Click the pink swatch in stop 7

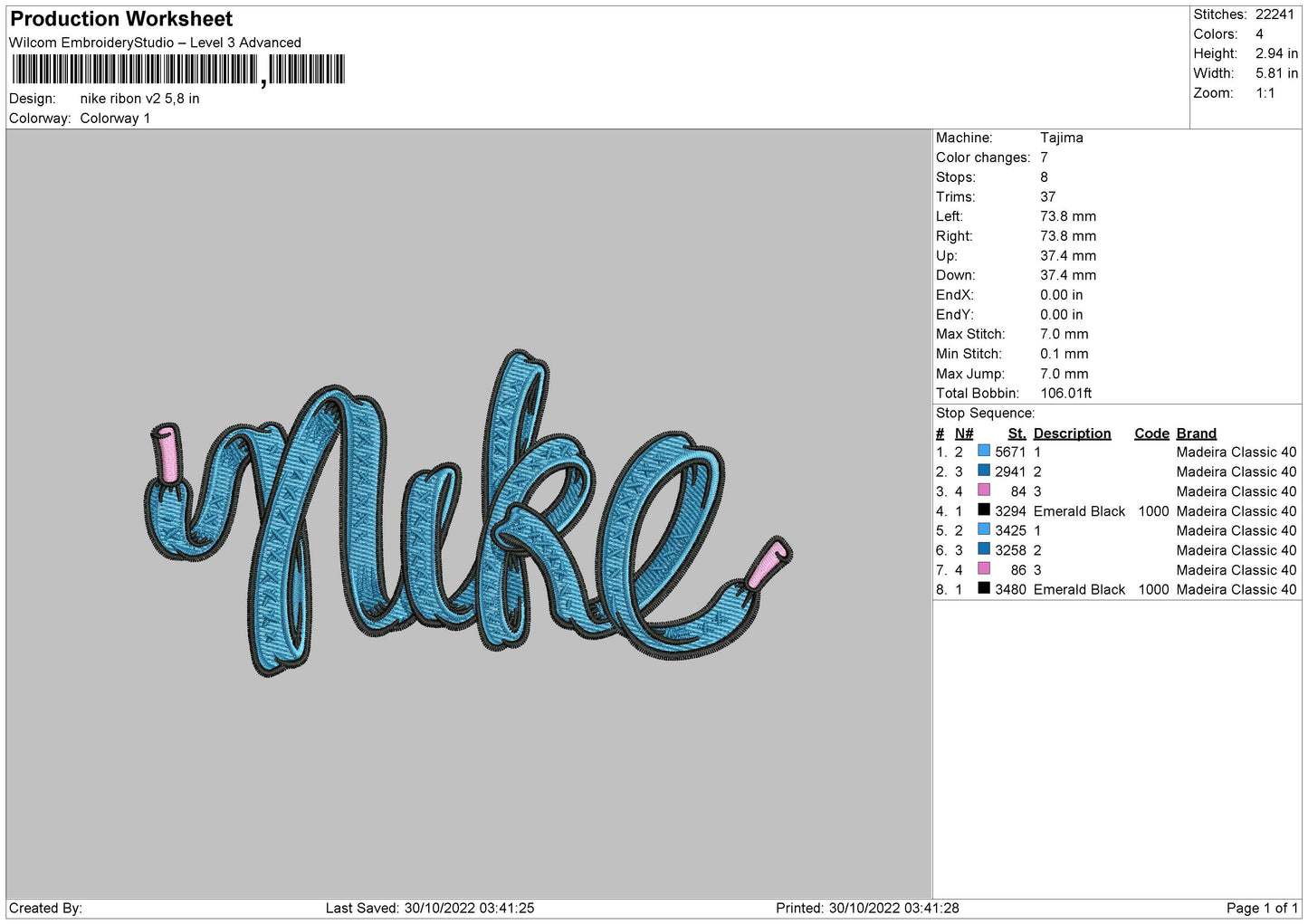pos(984,568)
